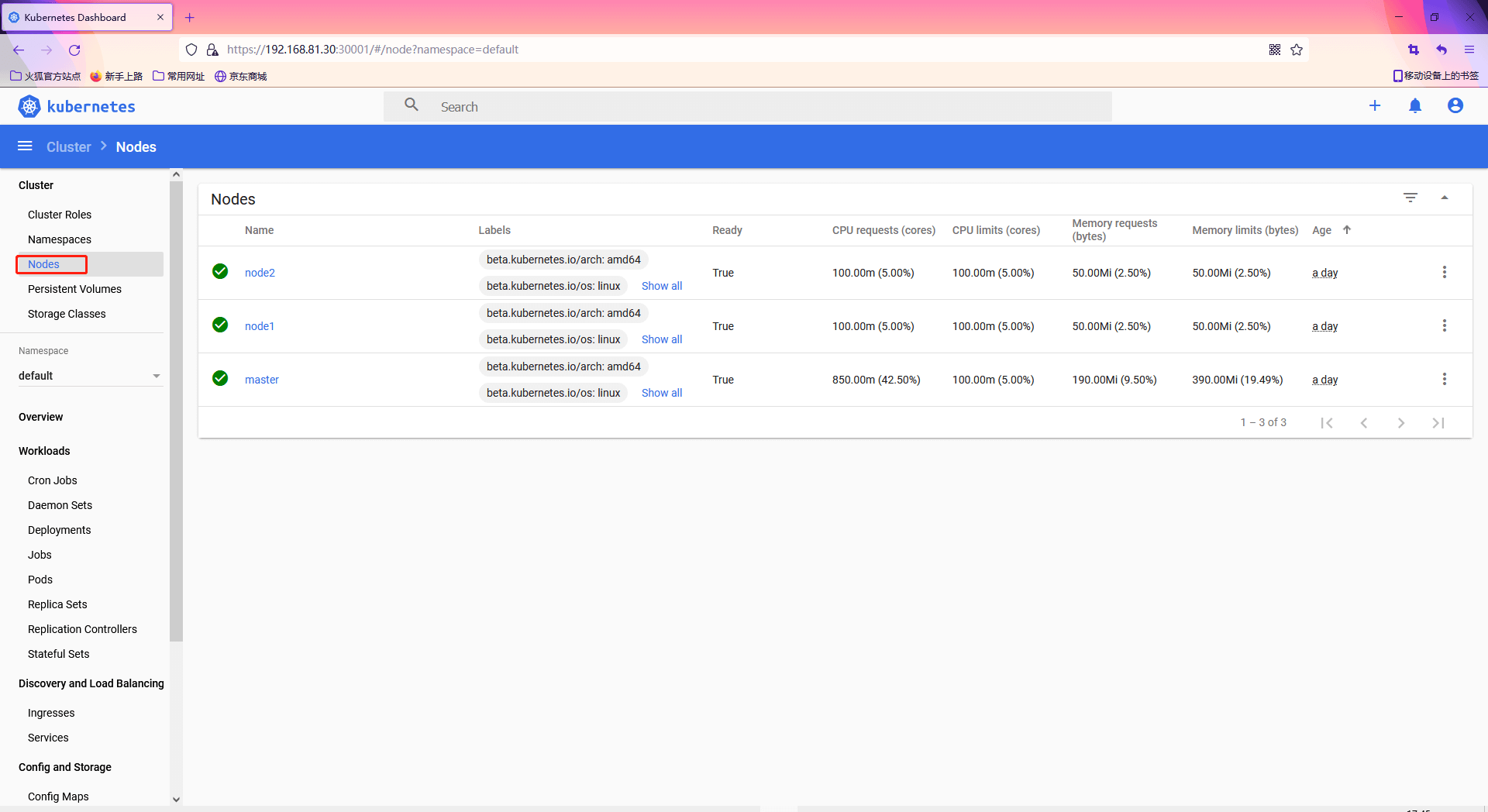Open Services in sidebar
This screenshot has height=812, width=1488.
[x=48, y=738]
